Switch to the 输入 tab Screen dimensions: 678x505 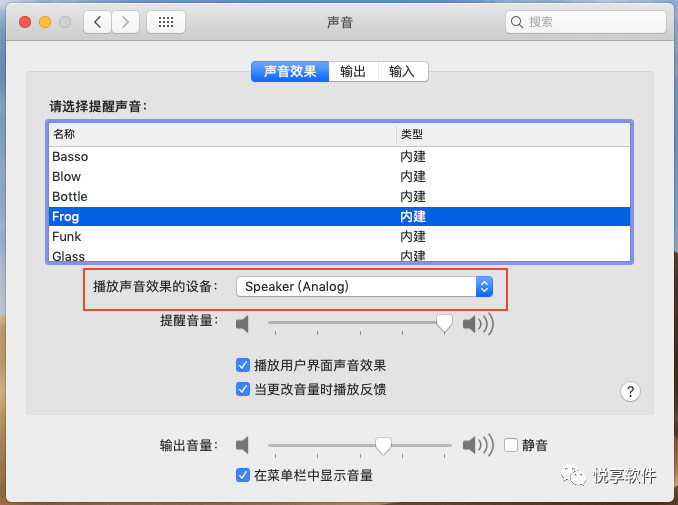tap(403, 71)
